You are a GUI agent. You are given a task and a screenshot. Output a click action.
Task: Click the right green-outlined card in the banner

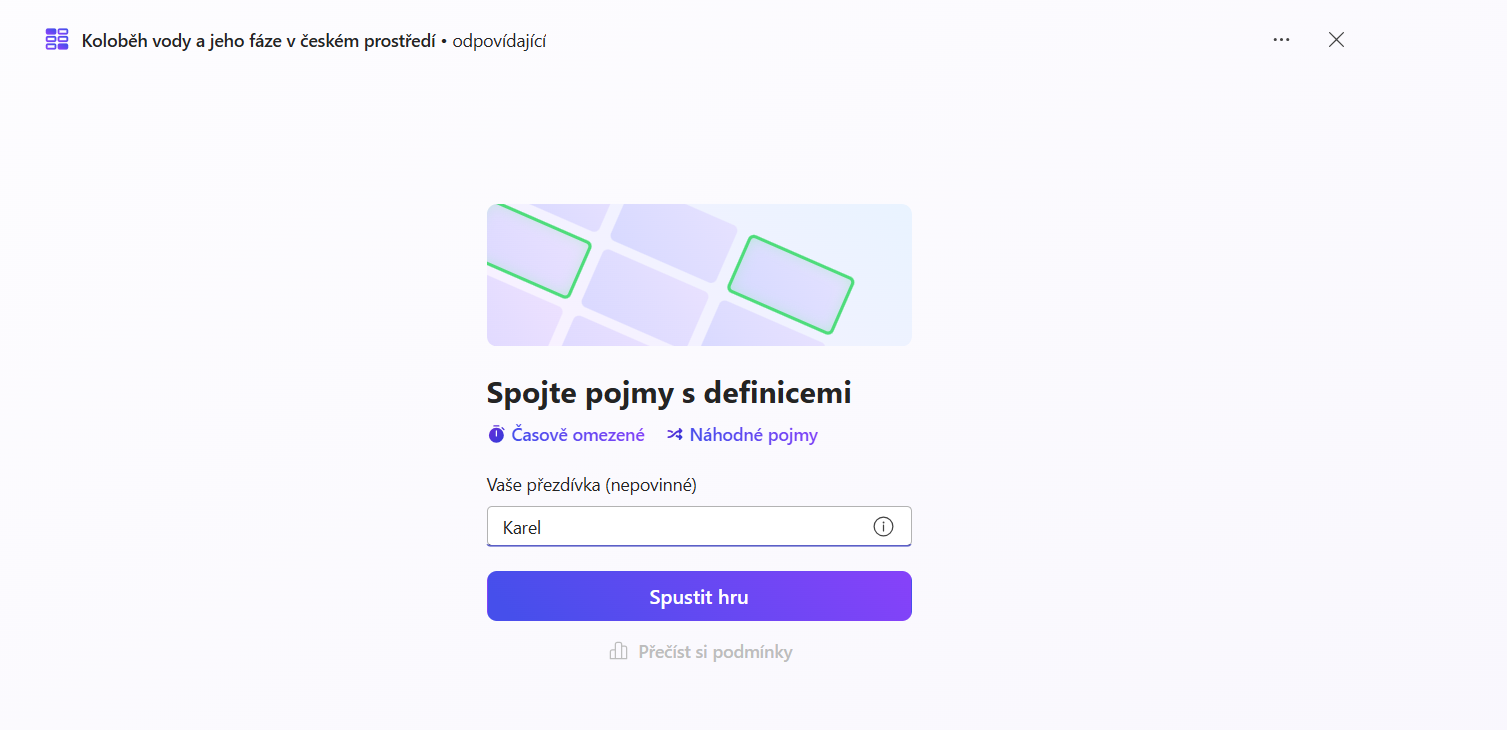coord(790,285)
